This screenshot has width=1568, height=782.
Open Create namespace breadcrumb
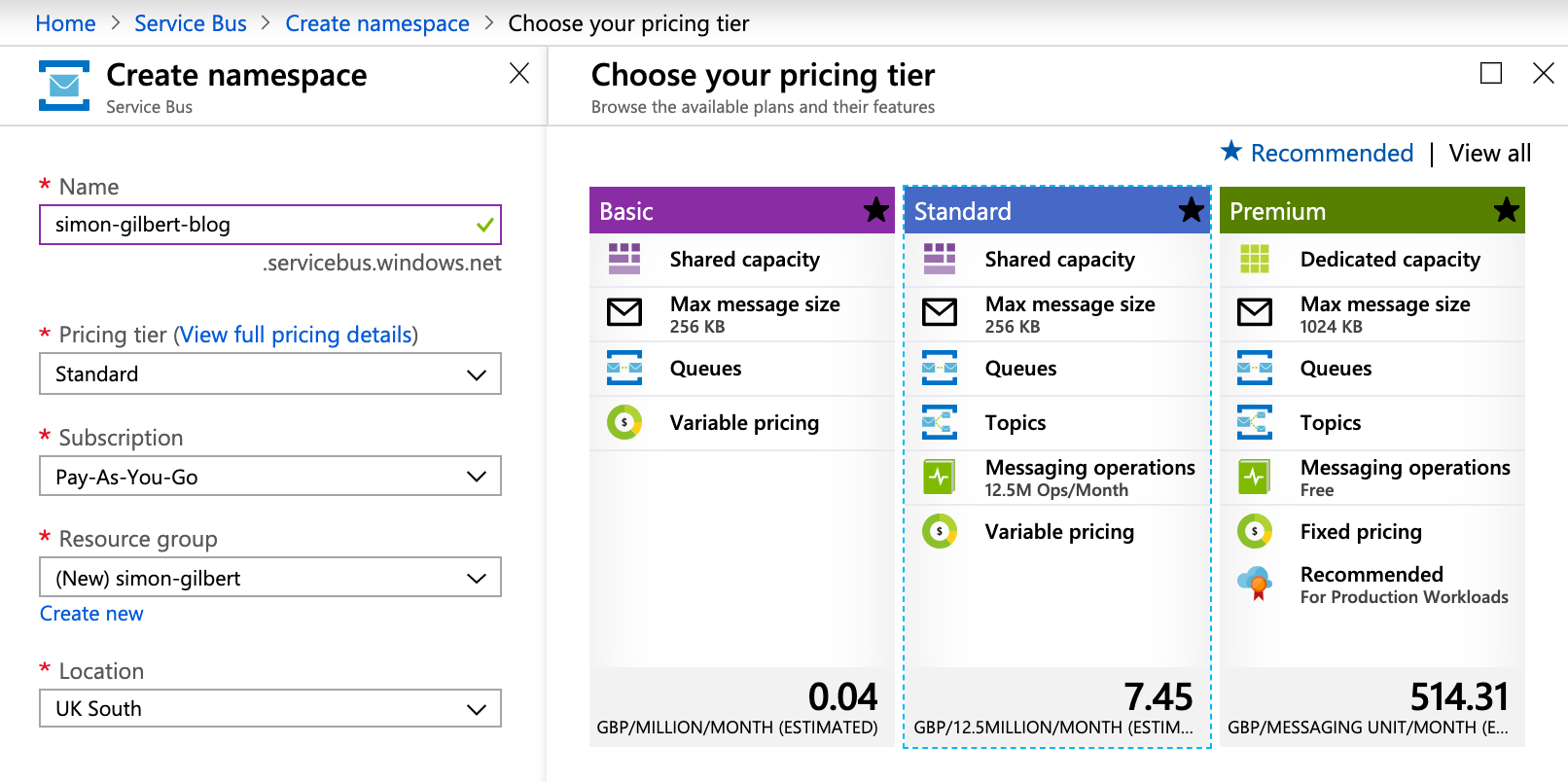pos(377,23)
